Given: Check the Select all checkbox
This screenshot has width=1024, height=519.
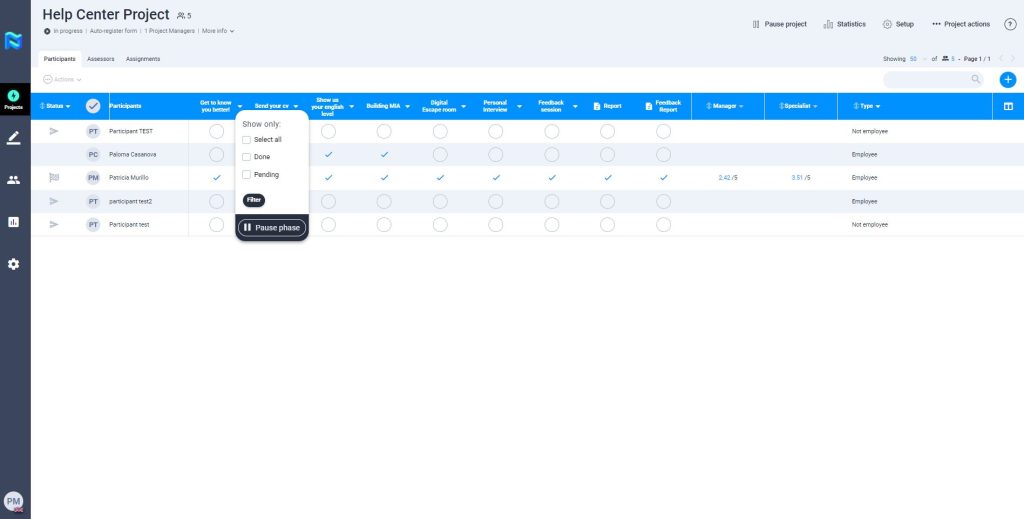Looking at the screenshot, I should point(247,140).
